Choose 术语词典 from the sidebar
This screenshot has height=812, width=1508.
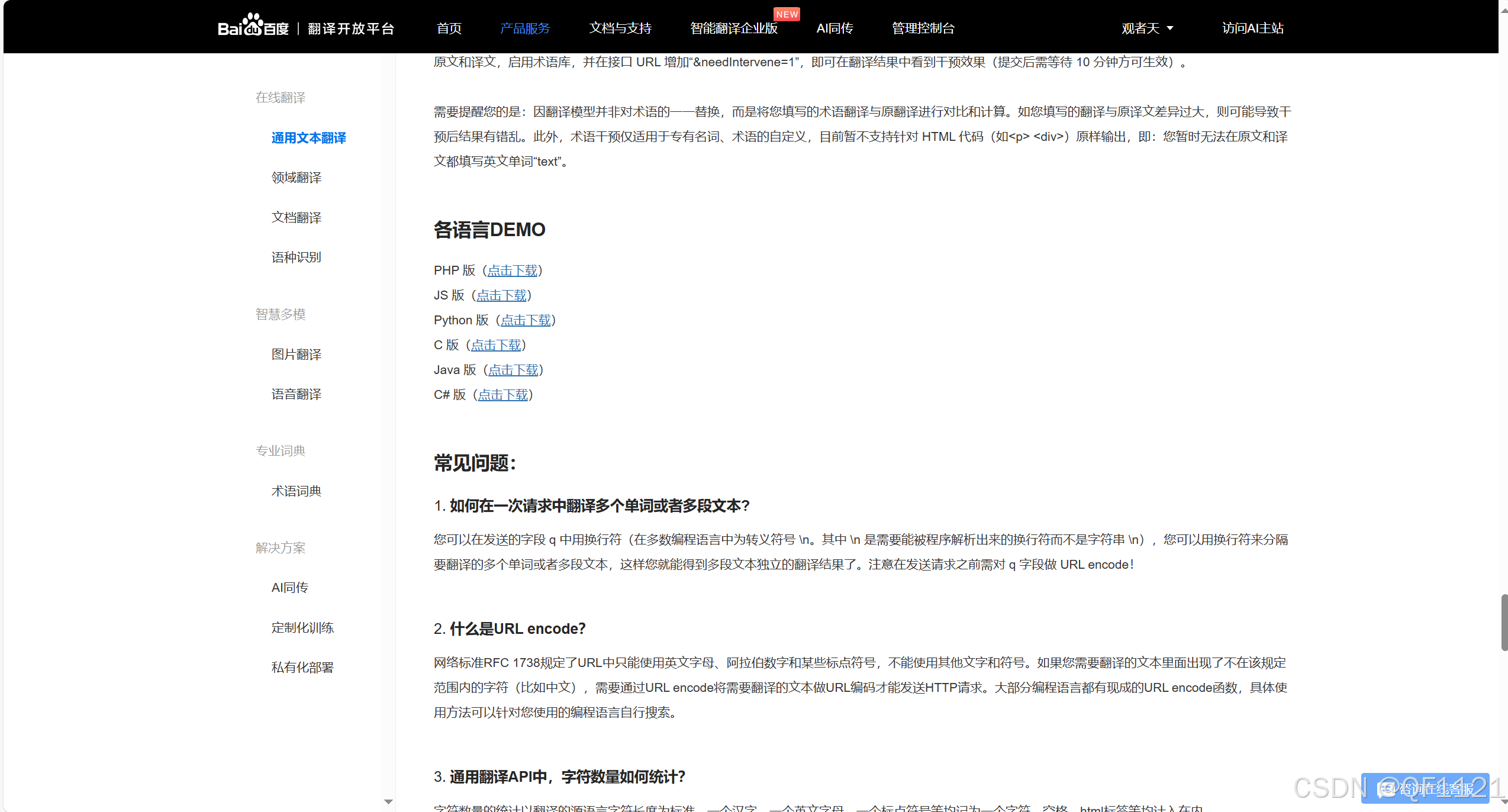(297, 491)
